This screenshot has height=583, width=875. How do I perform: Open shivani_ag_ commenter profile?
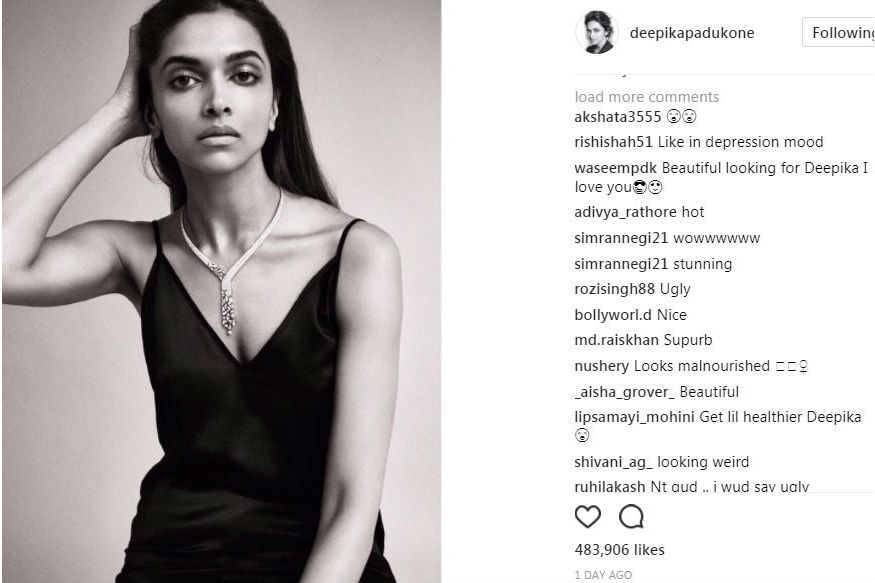click(613, 462)
